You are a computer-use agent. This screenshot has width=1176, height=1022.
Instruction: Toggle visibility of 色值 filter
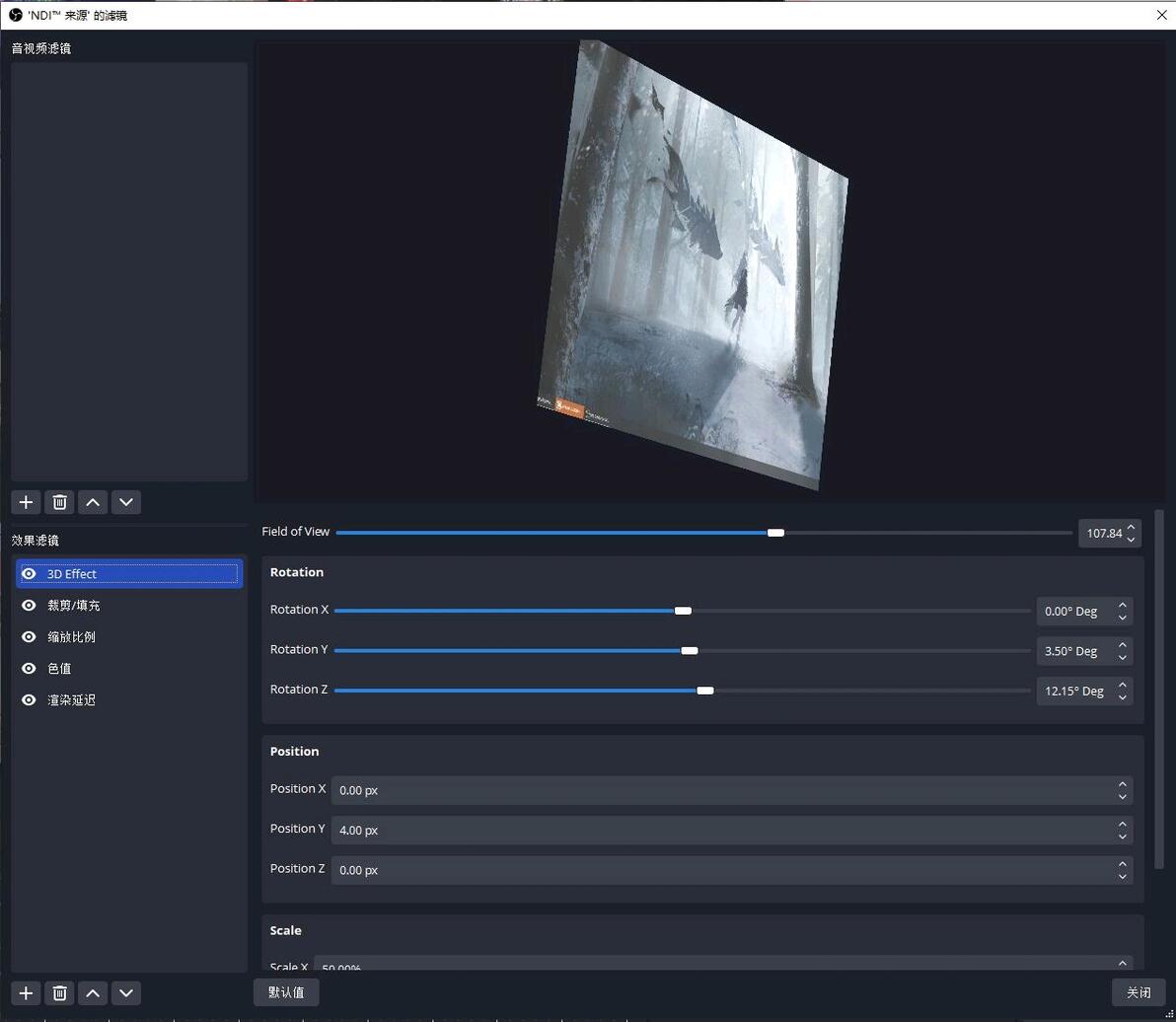pos(29,669)
